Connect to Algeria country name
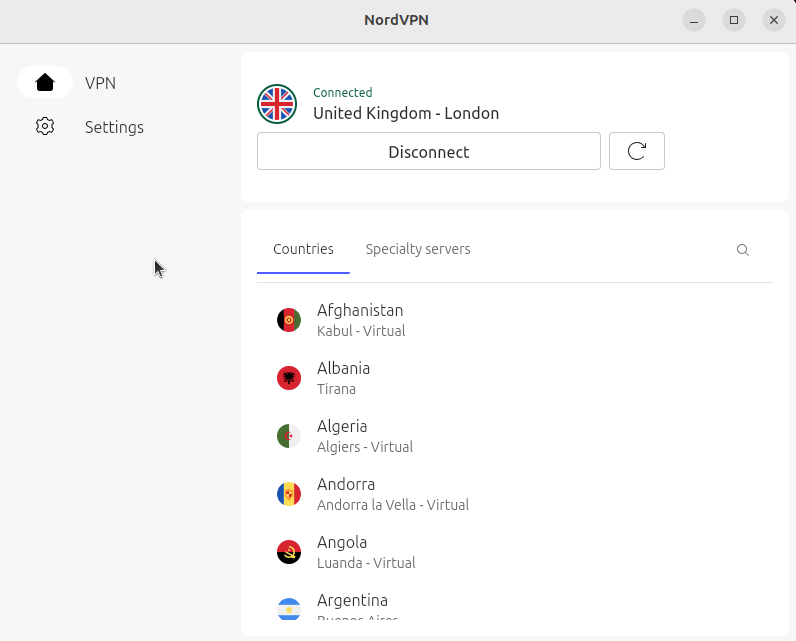 (x=342, y=426)
